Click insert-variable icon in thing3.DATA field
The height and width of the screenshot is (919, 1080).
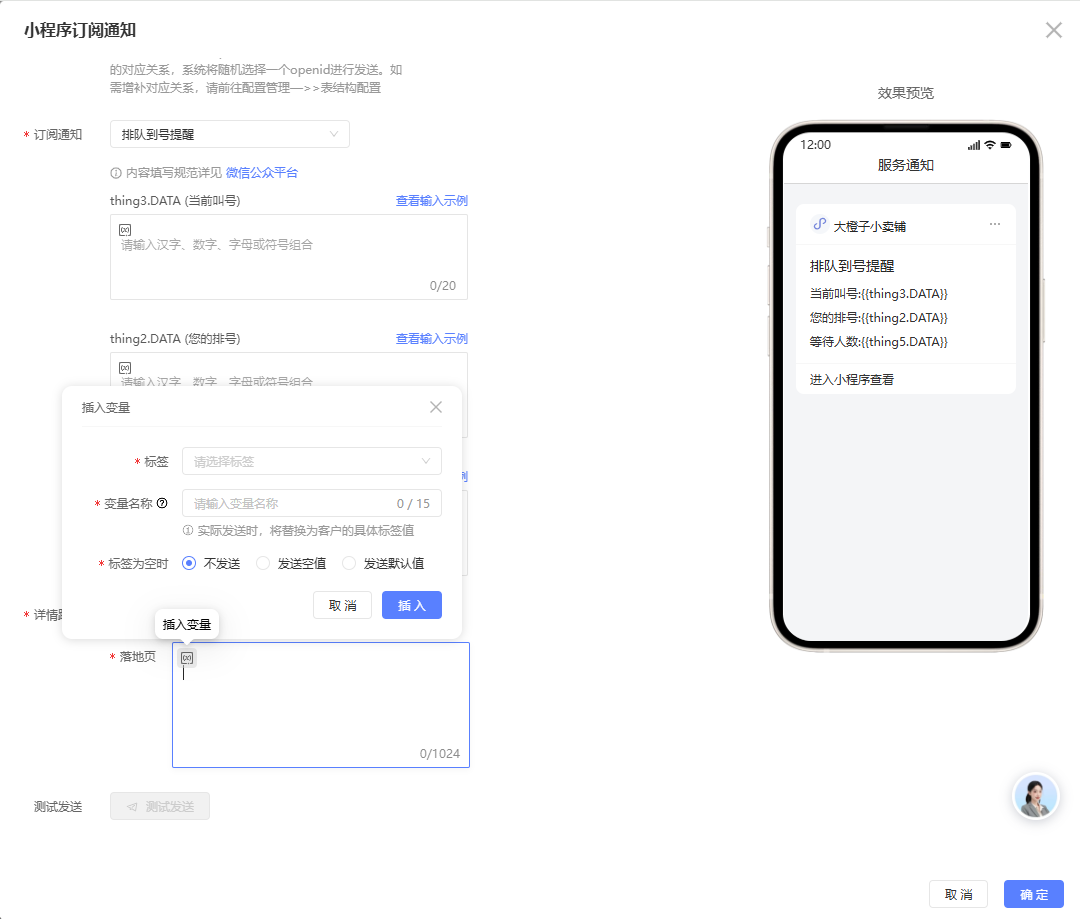(x=125, y=230)
